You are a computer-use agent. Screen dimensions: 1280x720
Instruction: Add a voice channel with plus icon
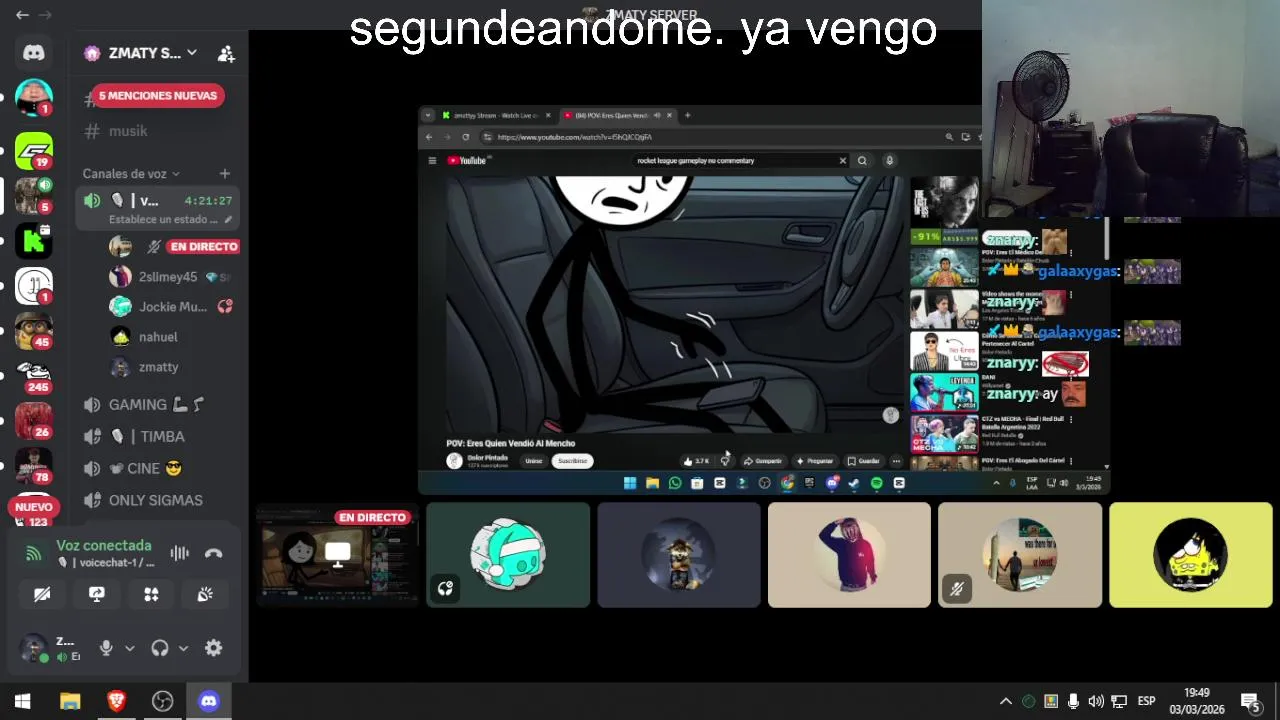(225, 174)
